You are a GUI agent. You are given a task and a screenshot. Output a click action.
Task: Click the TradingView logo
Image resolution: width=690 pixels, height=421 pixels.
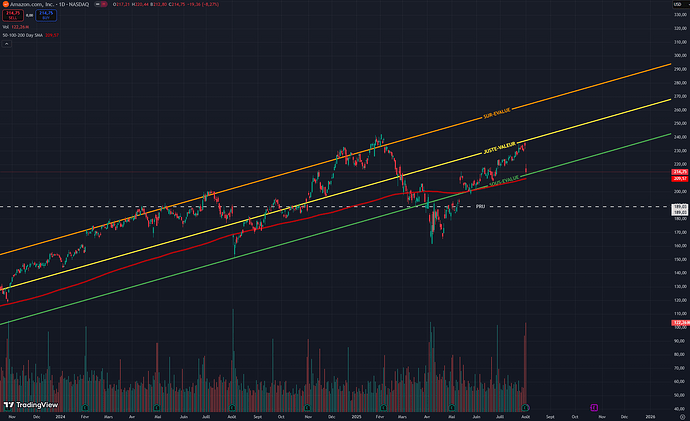(x=31, y=405)
